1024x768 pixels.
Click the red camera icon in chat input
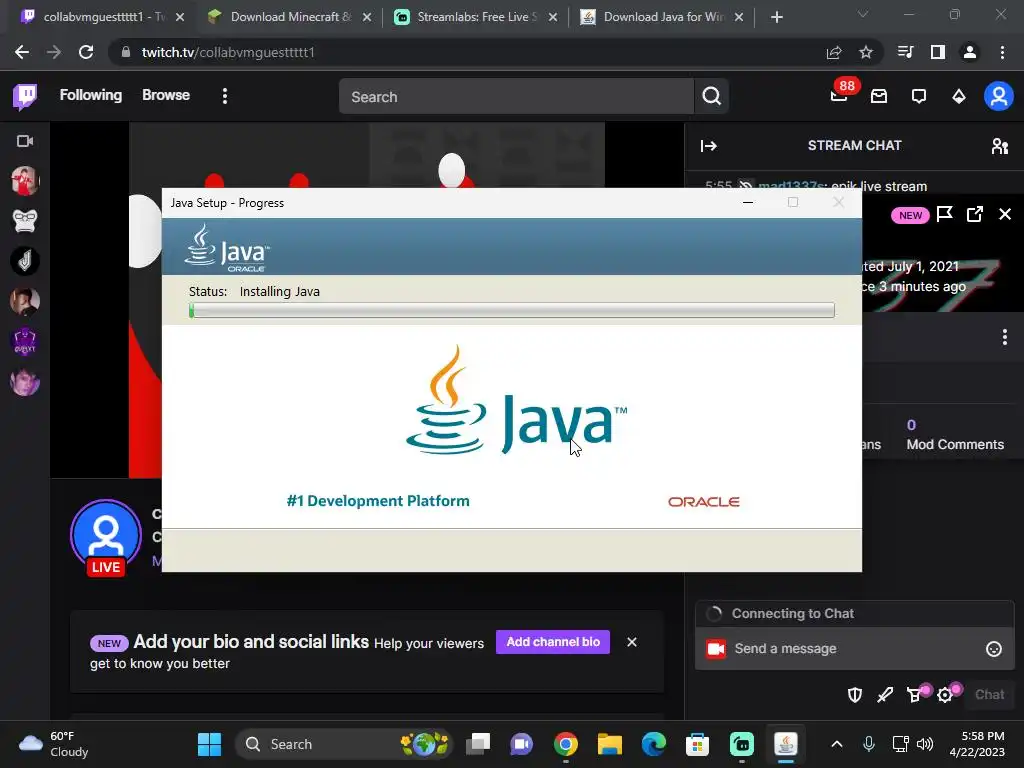pos(716,648)
